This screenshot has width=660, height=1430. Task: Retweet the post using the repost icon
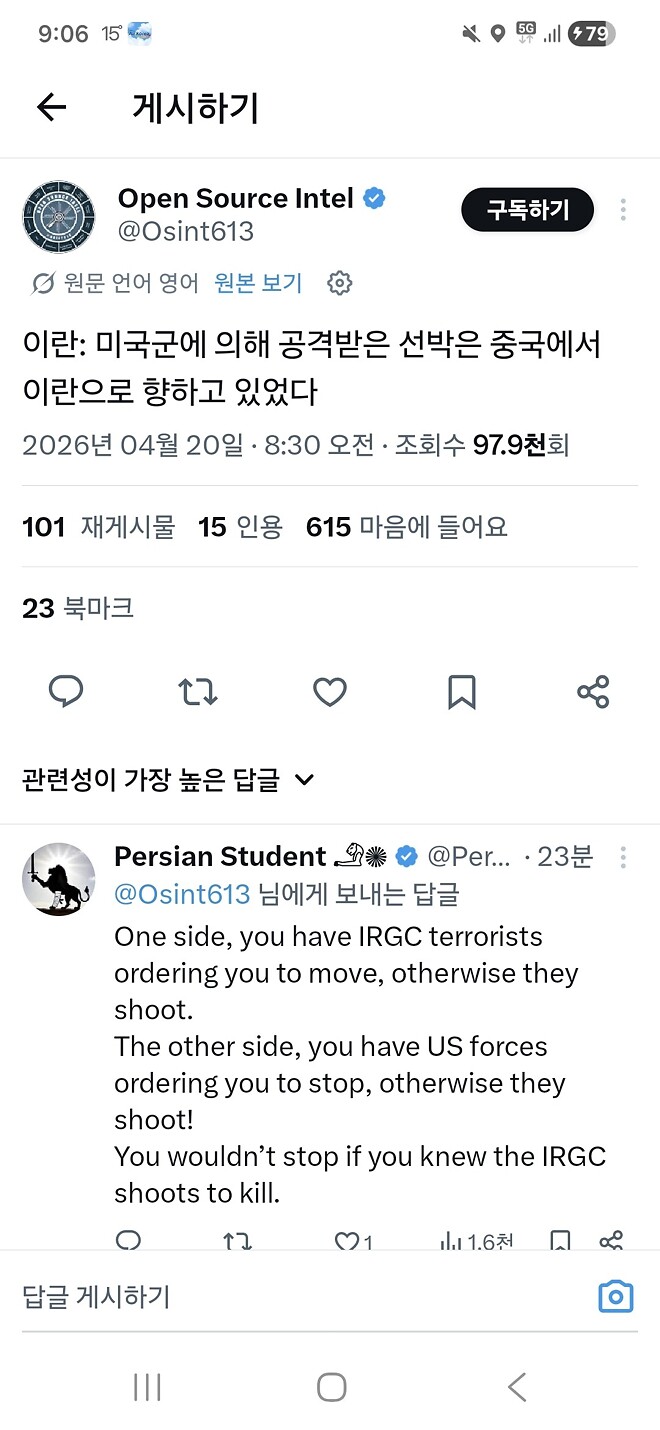click(x=197, y=691)
